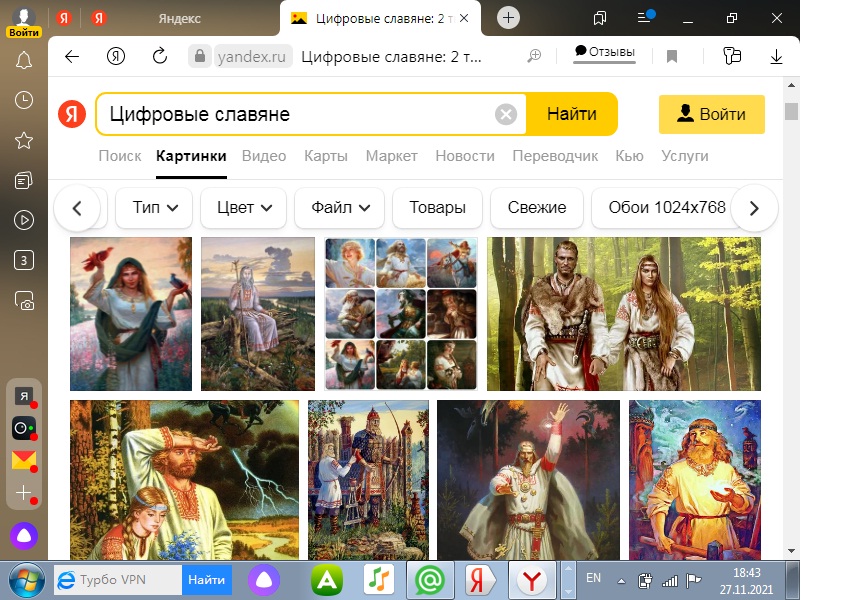Viewport: 845px width, 600px height.
Task: Bookmark this page
Action: [671, 56]
